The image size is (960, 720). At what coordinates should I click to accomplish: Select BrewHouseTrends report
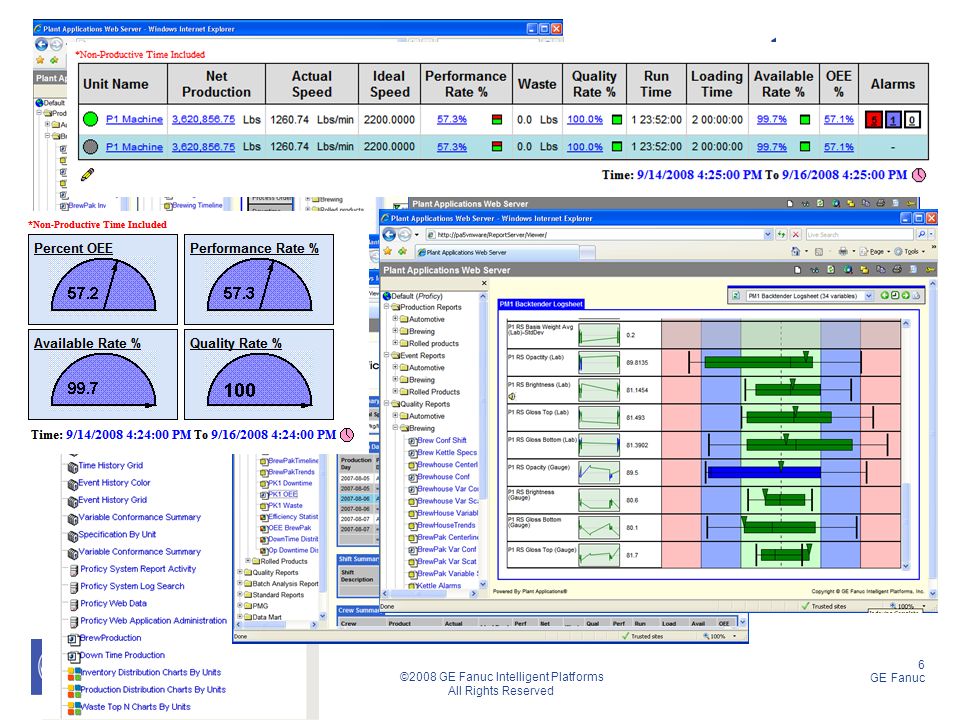446,525
